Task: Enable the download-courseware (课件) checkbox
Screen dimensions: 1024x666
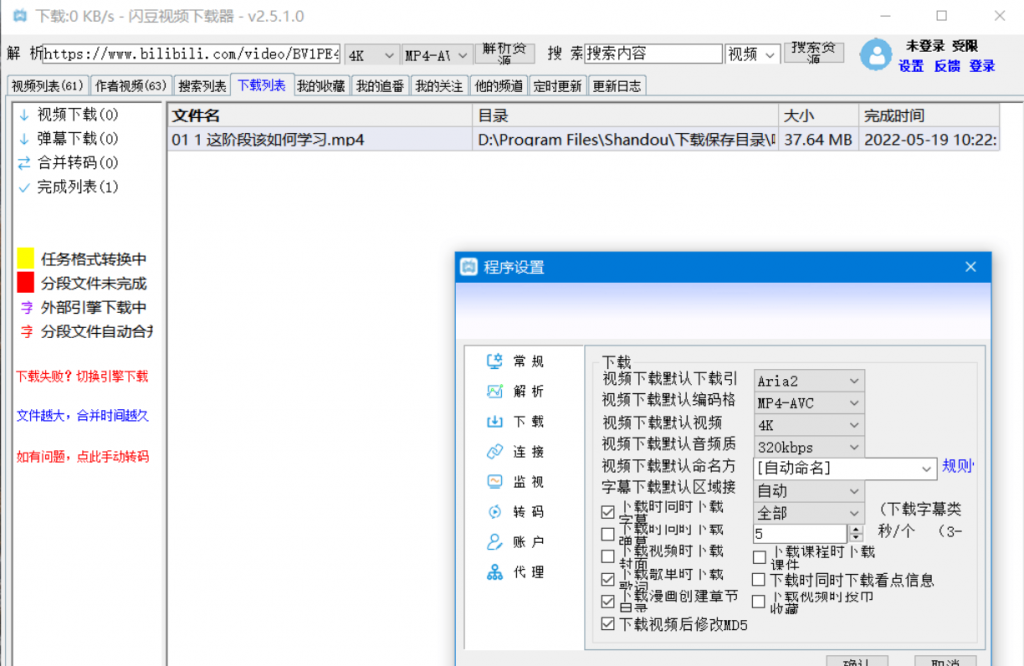Action: tap(759, 557)
